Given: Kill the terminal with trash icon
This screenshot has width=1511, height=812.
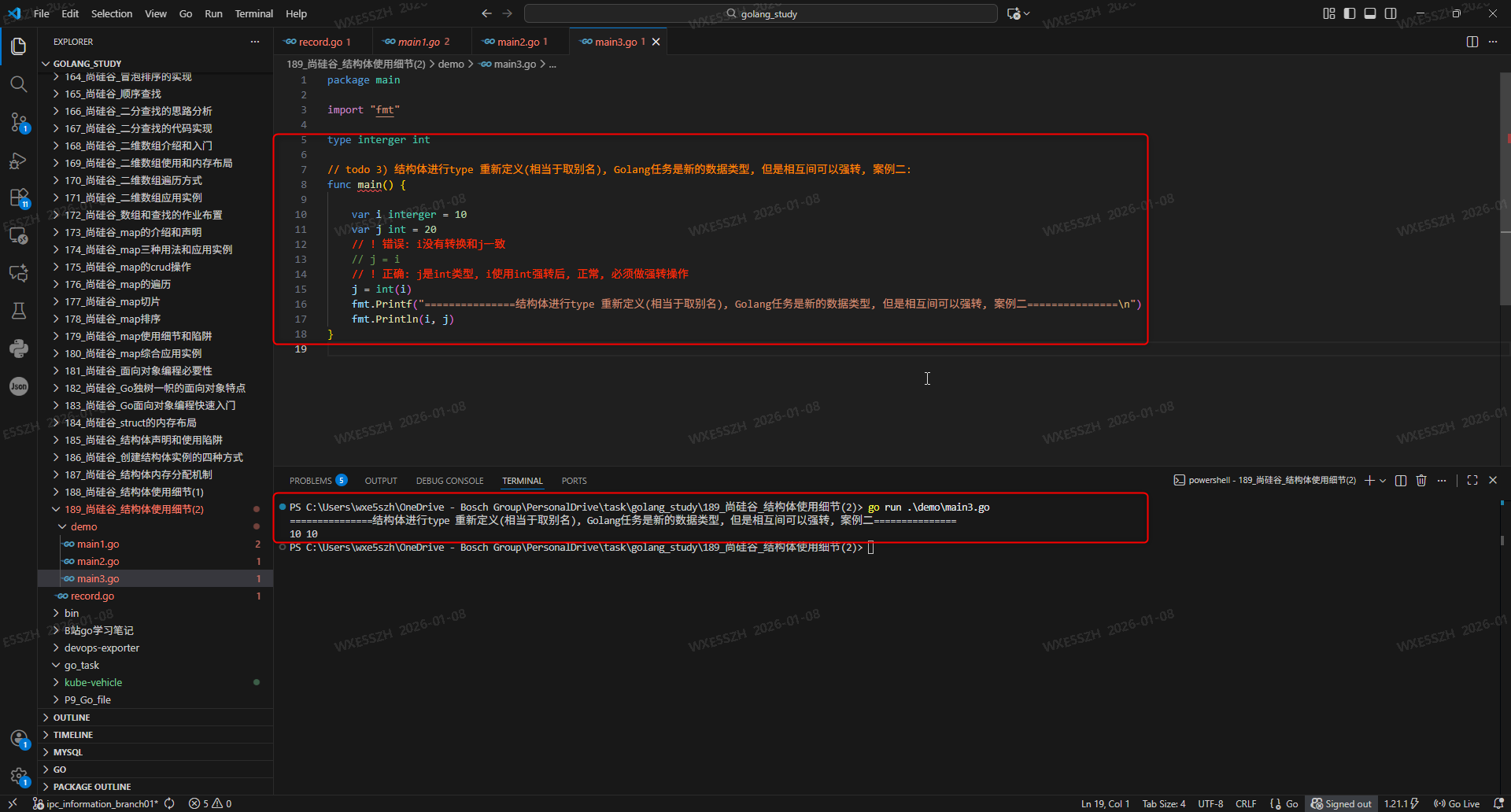Looking at the screenshot, I should pyautogui.click(x=1421, y=480).
